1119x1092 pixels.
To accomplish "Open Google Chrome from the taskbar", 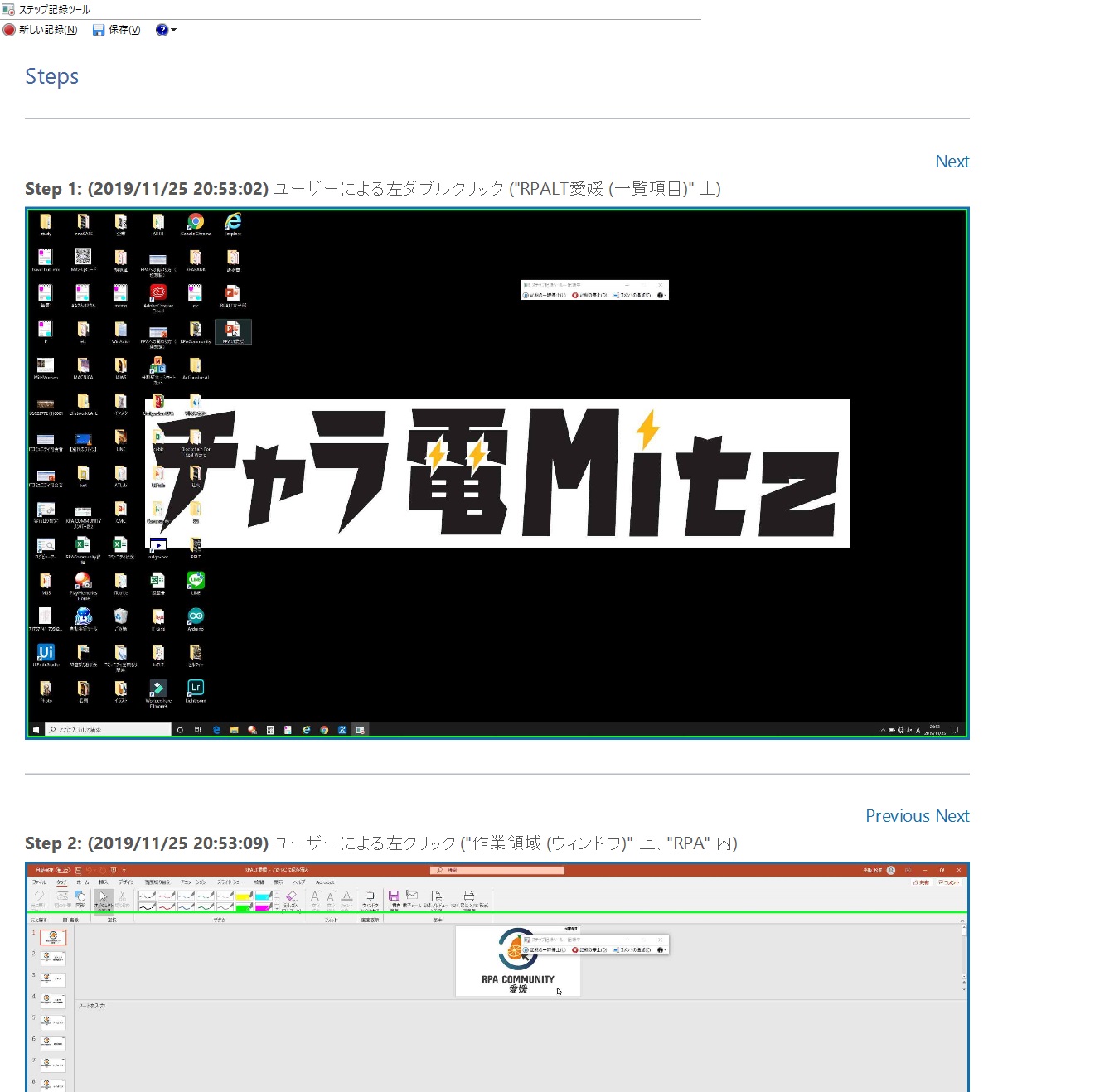I will (323, 730).
